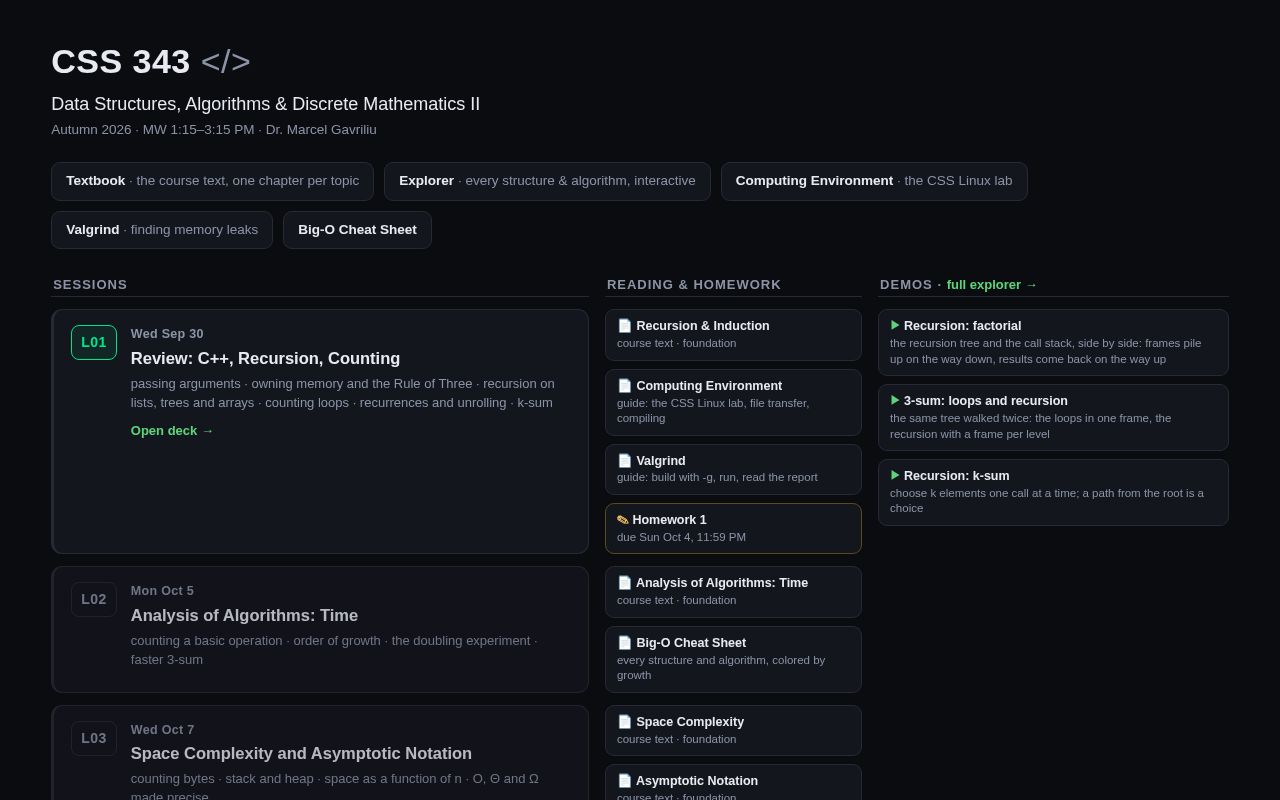Click the 3-sum demo description text
Screen dimensions: 1280x800
[1030, 426]
